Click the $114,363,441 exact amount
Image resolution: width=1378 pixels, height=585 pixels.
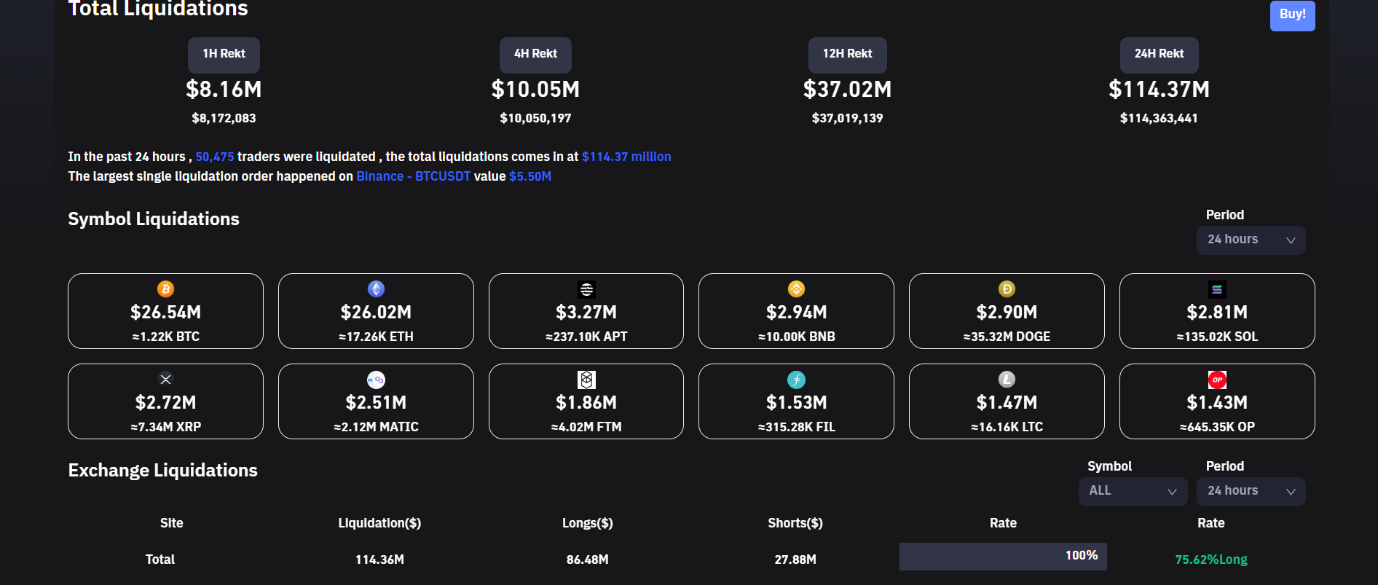pos(1159,118)
